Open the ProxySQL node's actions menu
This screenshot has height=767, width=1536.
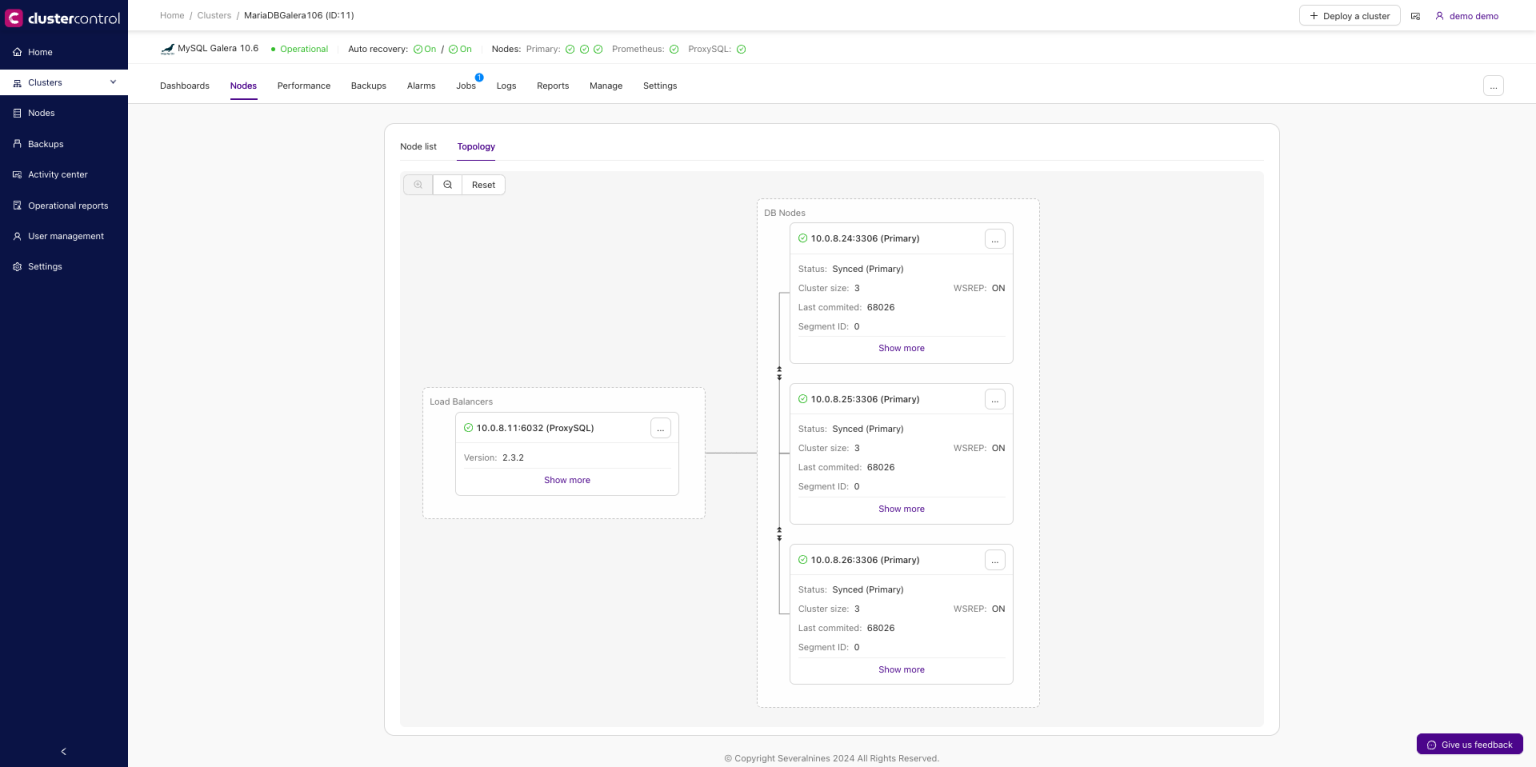[660, 428]
